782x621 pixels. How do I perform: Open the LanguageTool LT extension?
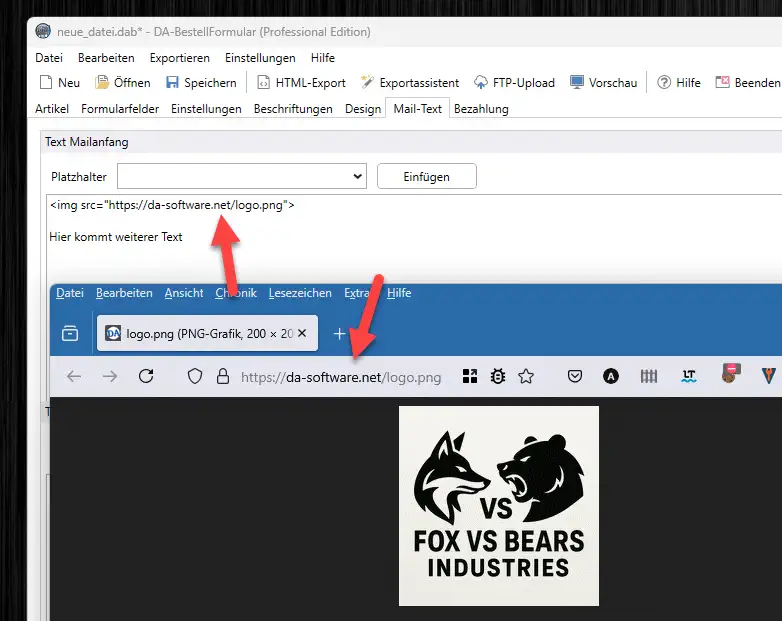coord(689,376)
